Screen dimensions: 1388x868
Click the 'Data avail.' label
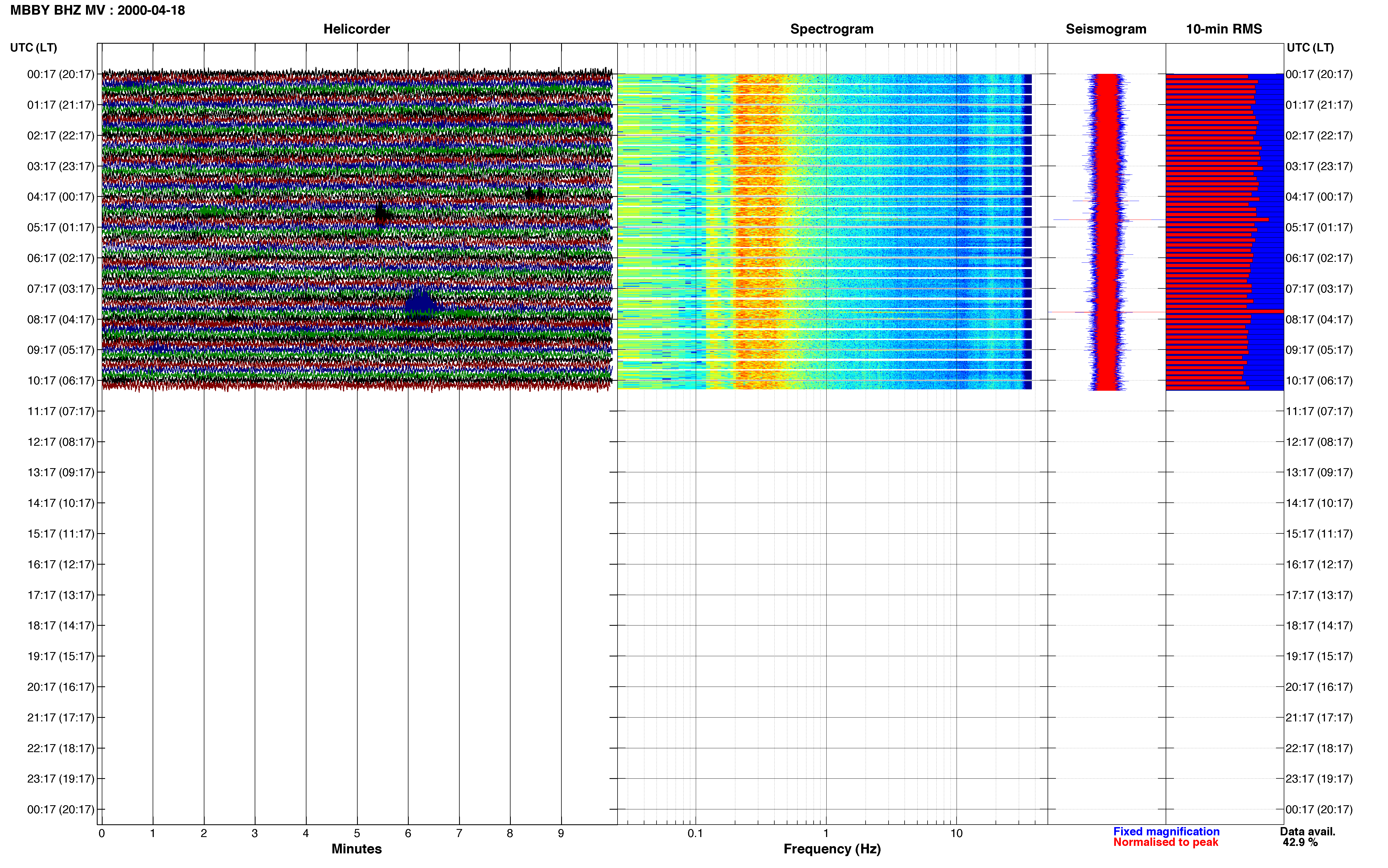click(1308, 832)
